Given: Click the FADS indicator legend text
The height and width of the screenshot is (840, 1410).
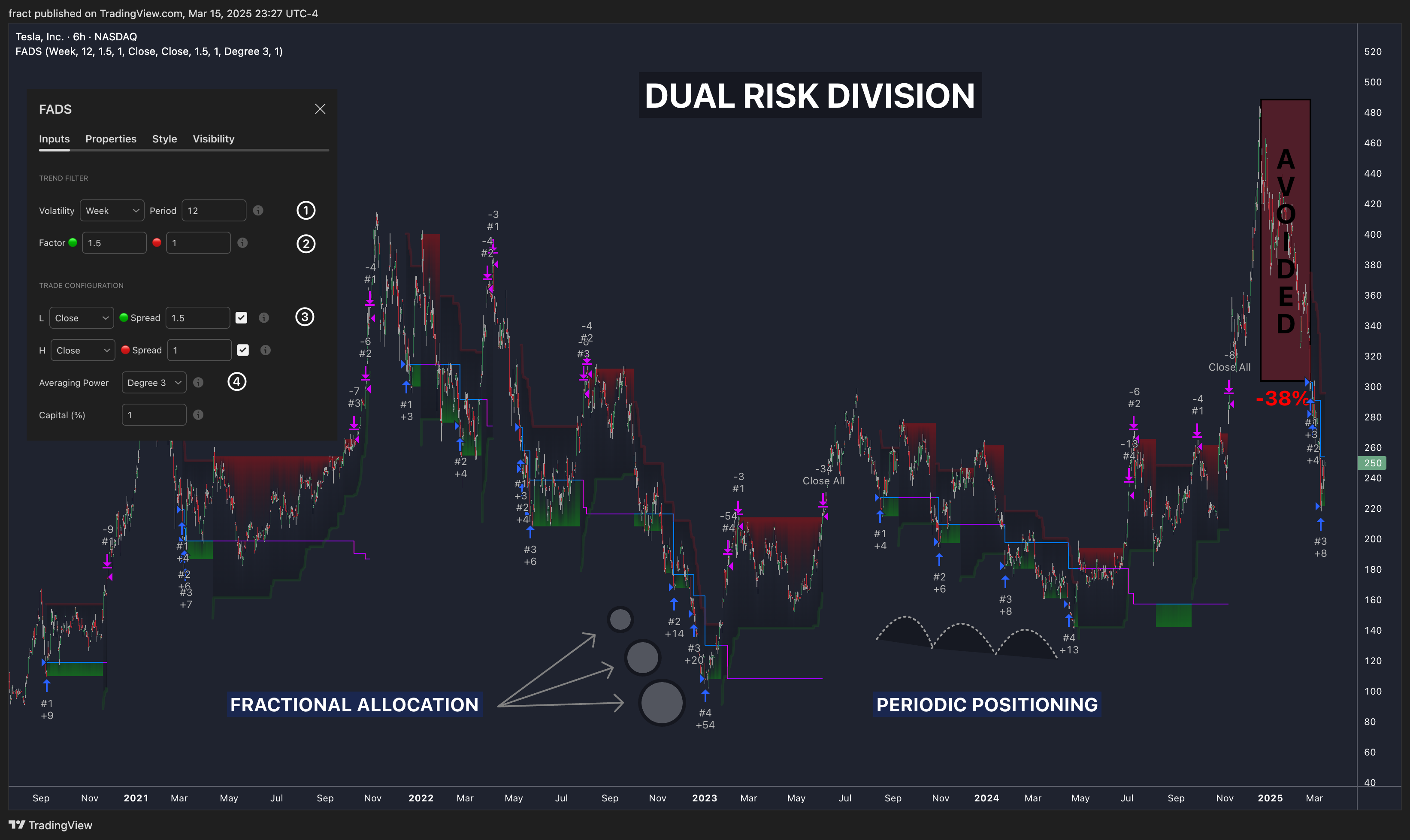Looking at the screenshot, I should 149,51.
